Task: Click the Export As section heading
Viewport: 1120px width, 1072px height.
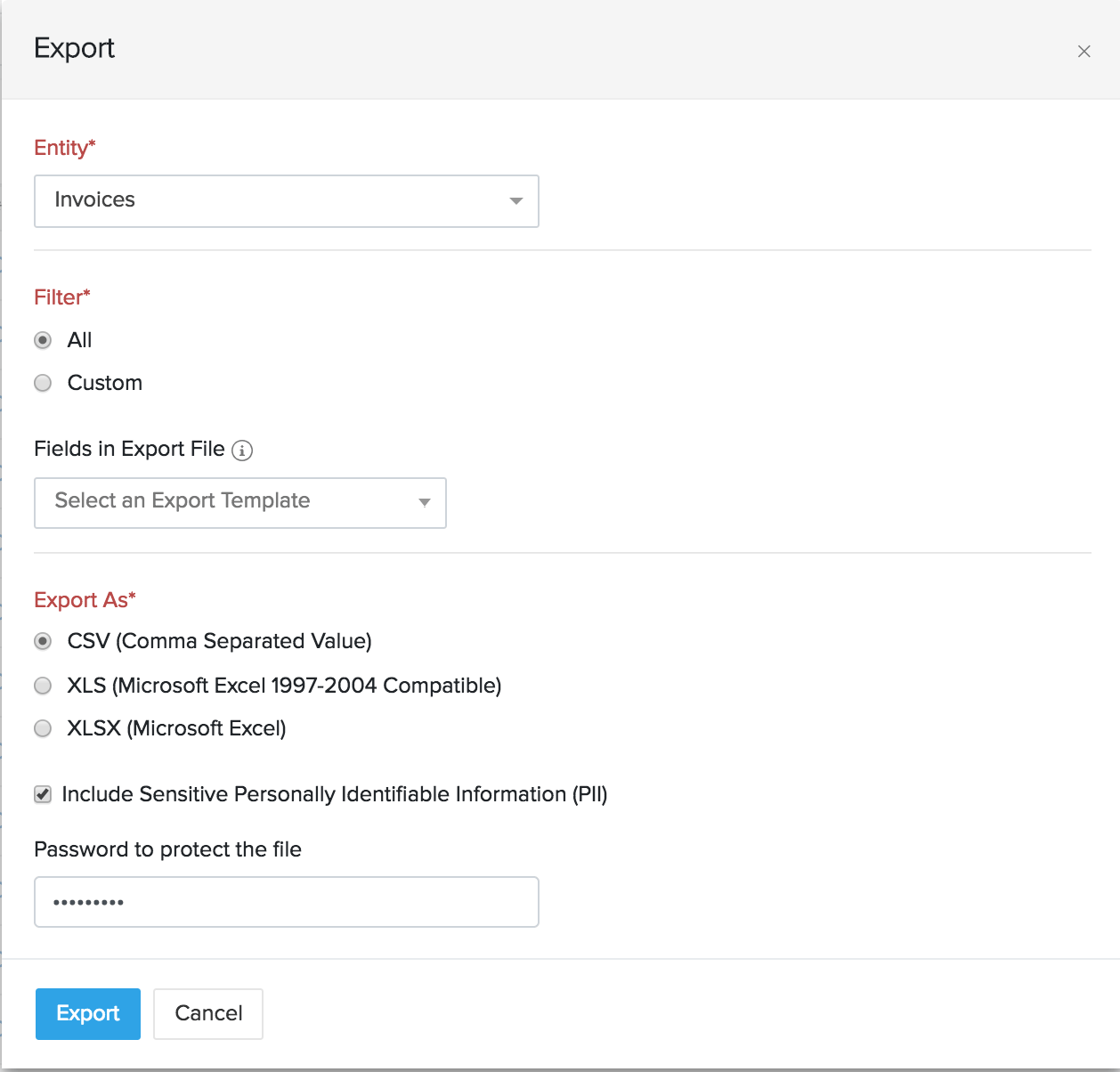Action: click(x=85, y=599)
